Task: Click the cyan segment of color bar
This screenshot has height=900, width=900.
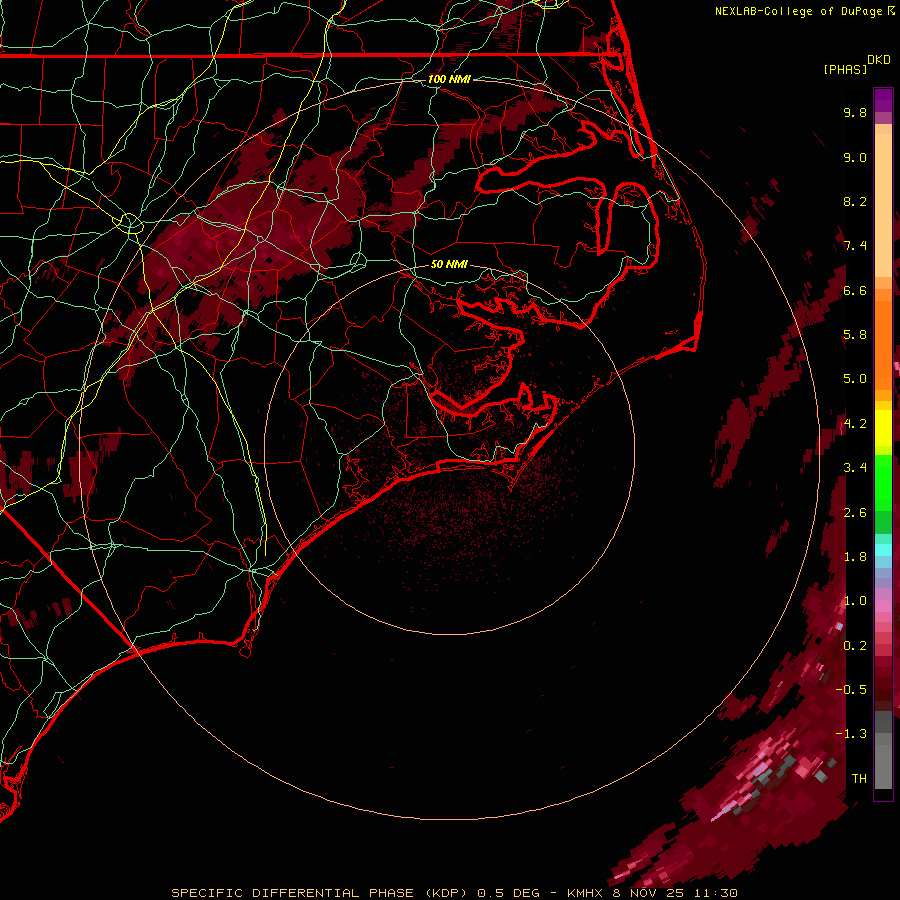Action: tap(883, 550)
